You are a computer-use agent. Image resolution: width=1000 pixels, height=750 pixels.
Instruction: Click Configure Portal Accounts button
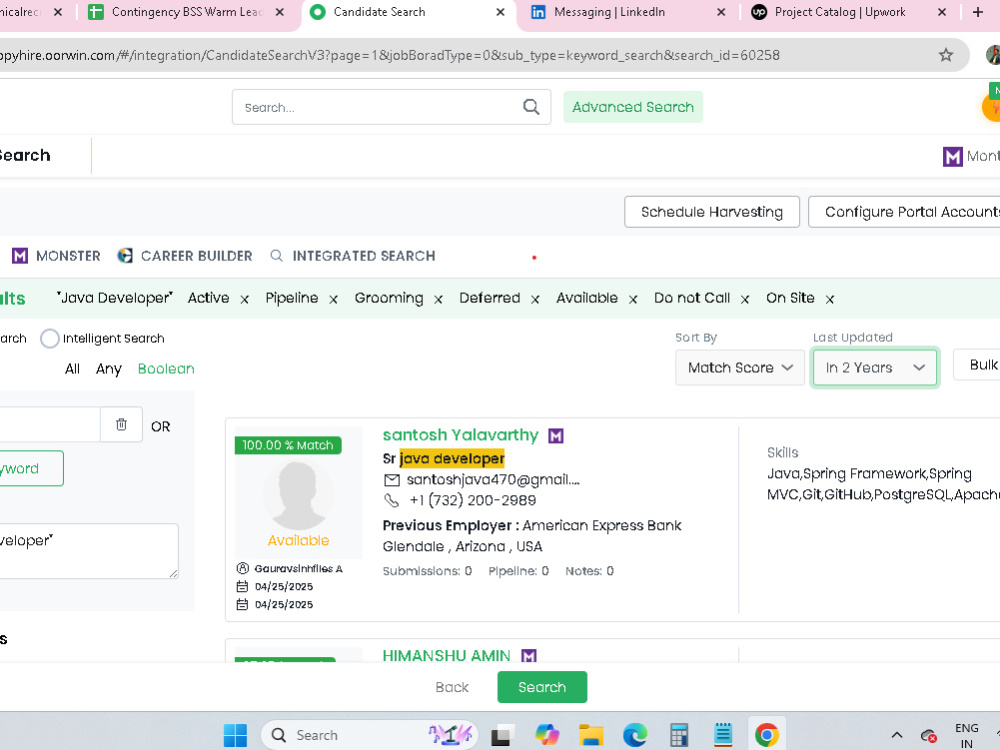[904, 212]
